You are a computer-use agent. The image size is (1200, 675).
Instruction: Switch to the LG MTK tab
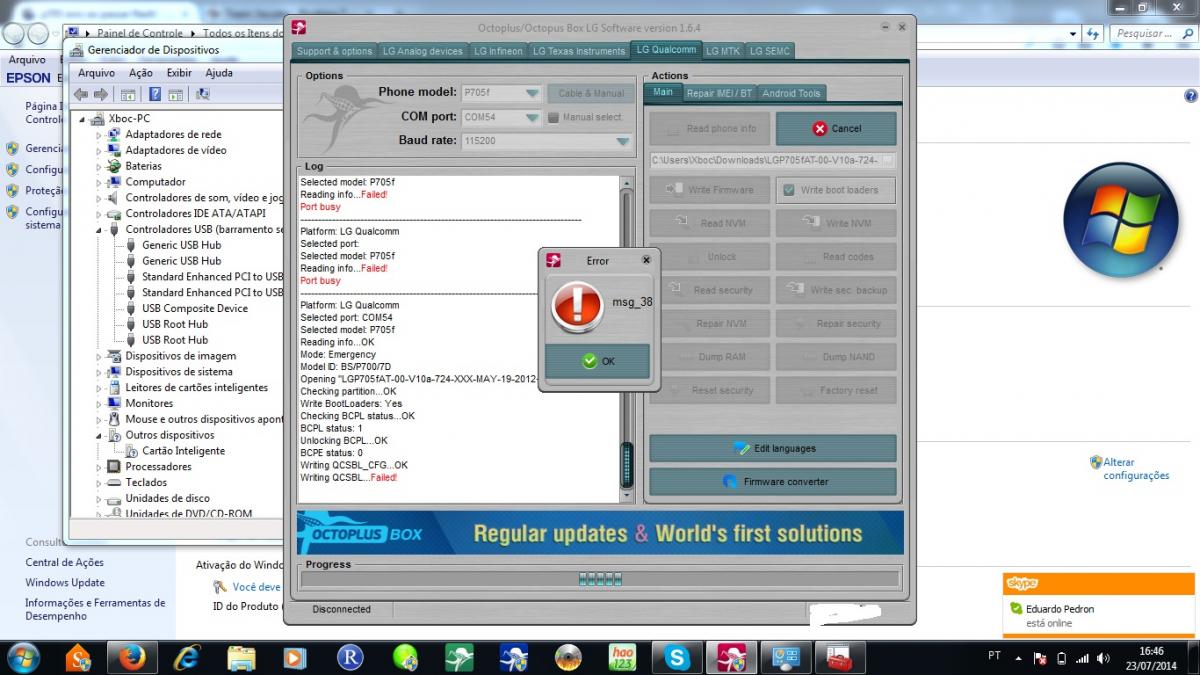point(723,51)
